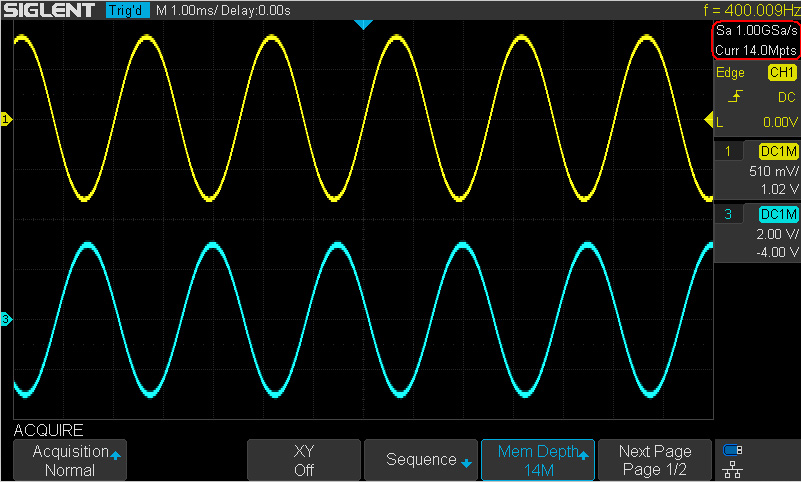Click the LAN network status icon
Screen dimensions: 801x482
[x=733, y=469]
